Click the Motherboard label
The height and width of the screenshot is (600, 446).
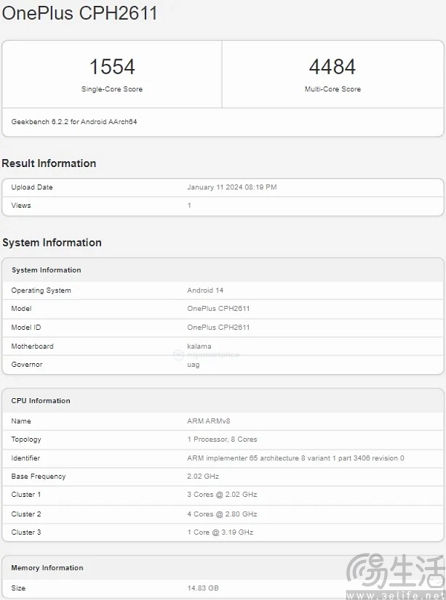click(32, 346)
